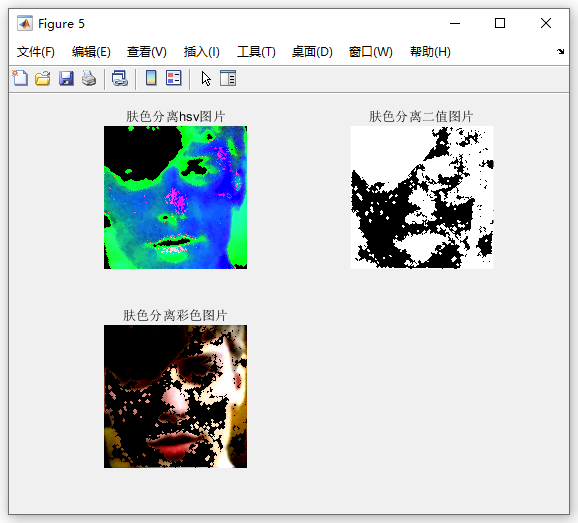
Task: Open the 编辑(E) menu
Action: tap(91, 52)
